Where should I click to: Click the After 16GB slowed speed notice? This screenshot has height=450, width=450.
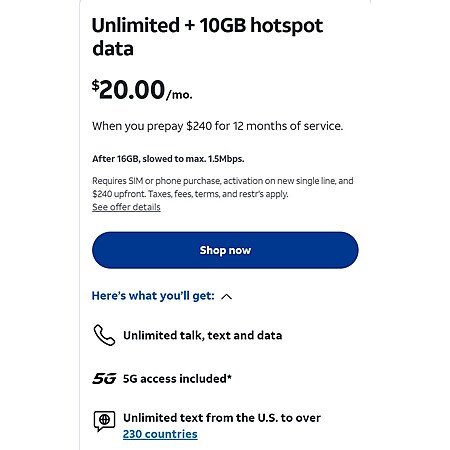click(x=168, y=159)
